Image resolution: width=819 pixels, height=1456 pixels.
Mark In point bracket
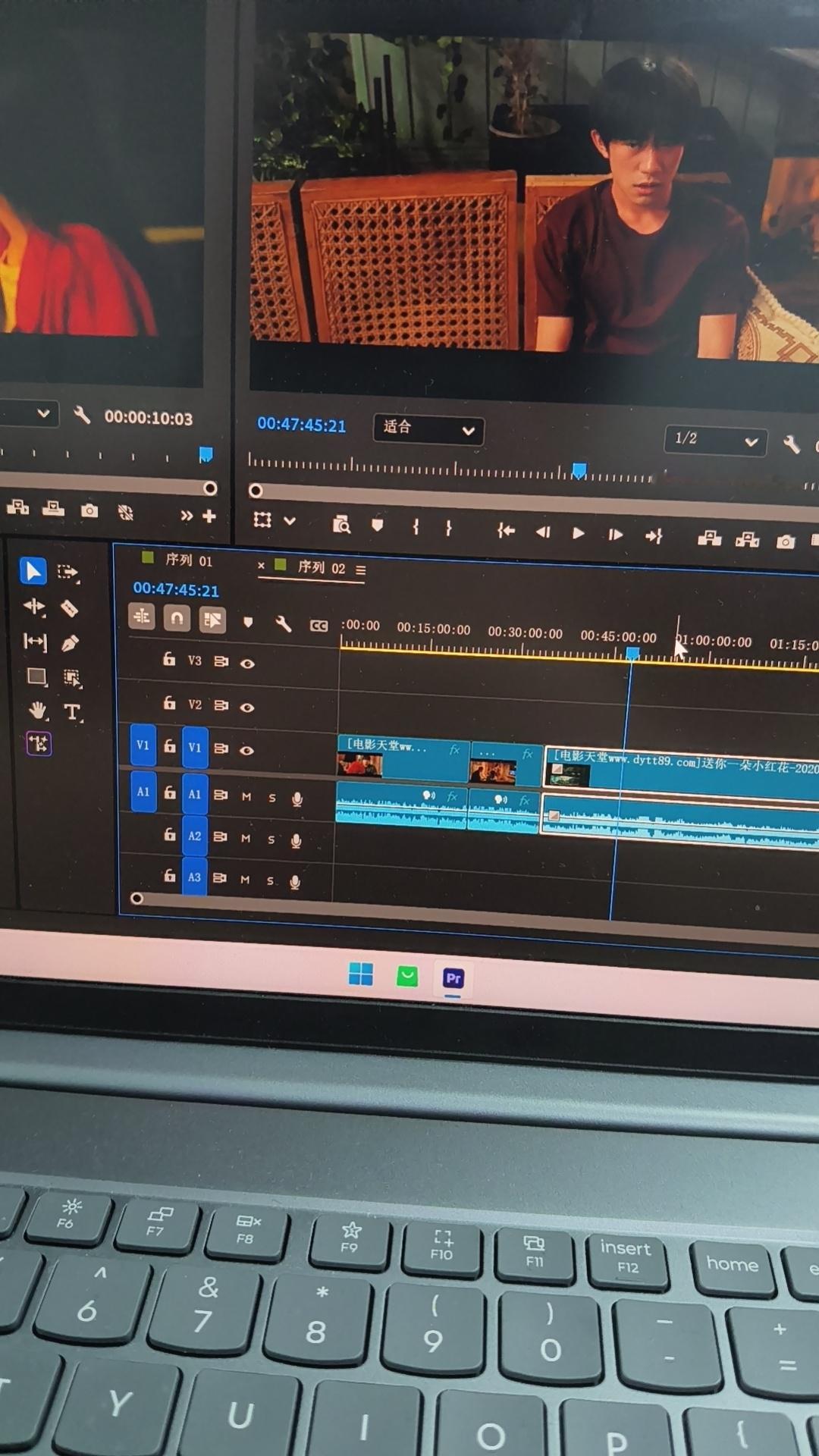(416, 527)
